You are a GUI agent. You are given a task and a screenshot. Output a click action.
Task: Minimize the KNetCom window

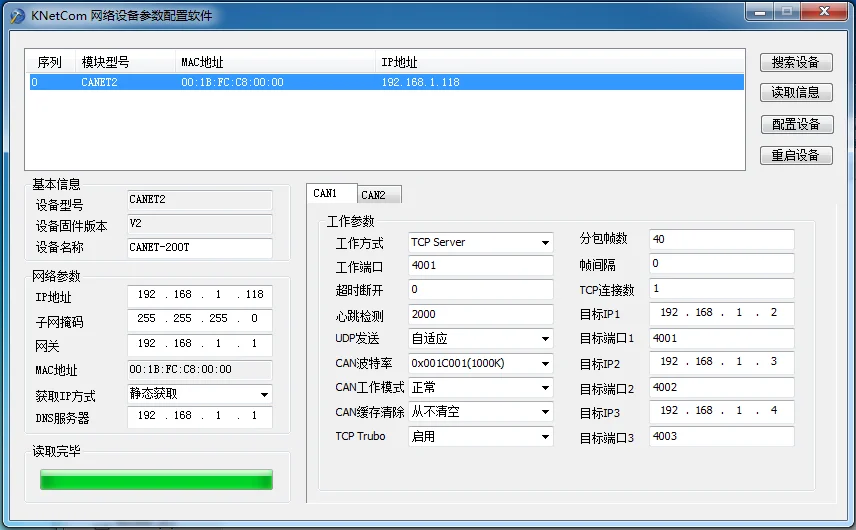click(760, 12)
